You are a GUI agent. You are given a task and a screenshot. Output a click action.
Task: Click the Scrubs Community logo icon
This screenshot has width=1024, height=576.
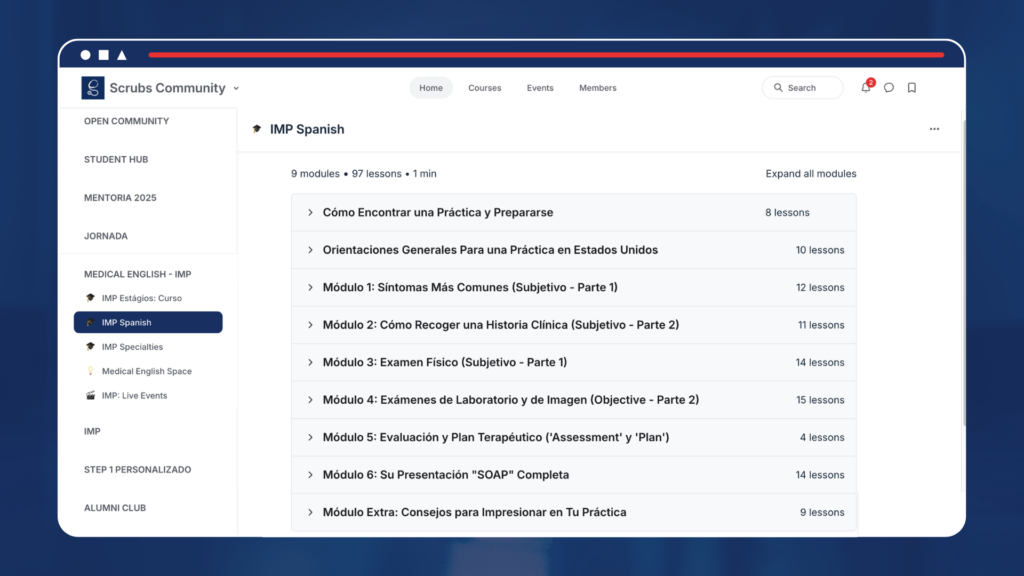click(93, 88)
